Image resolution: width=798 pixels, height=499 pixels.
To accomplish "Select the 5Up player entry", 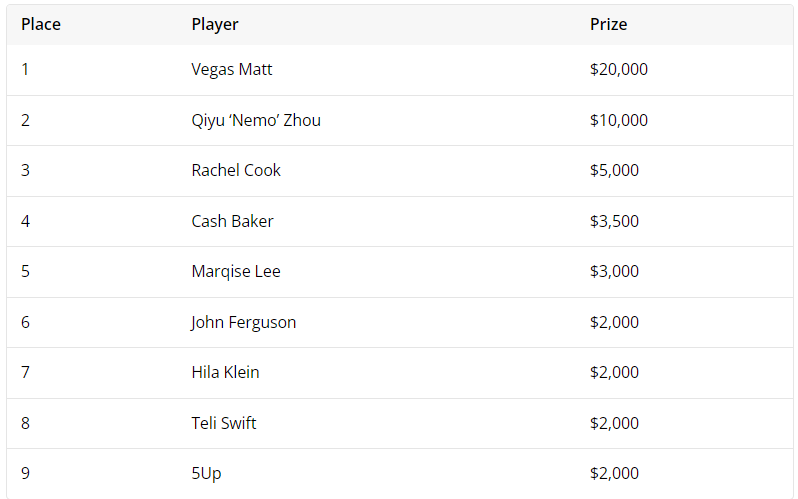I will 206,474.
